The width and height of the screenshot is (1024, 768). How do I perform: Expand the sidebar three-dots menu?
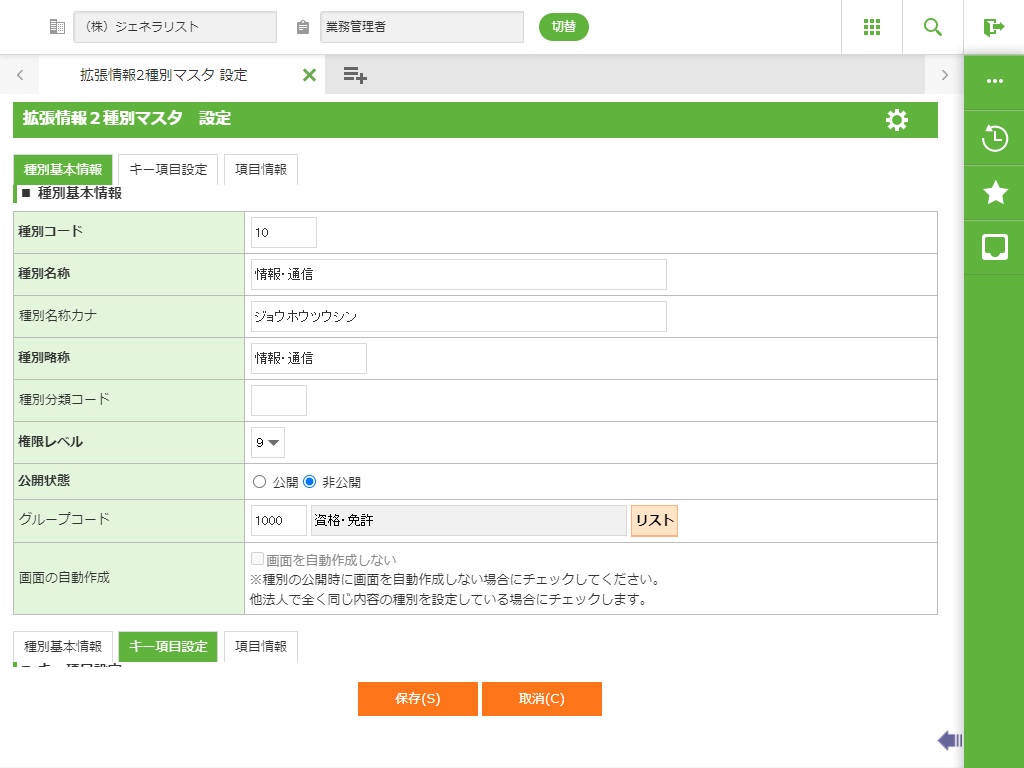995,81
